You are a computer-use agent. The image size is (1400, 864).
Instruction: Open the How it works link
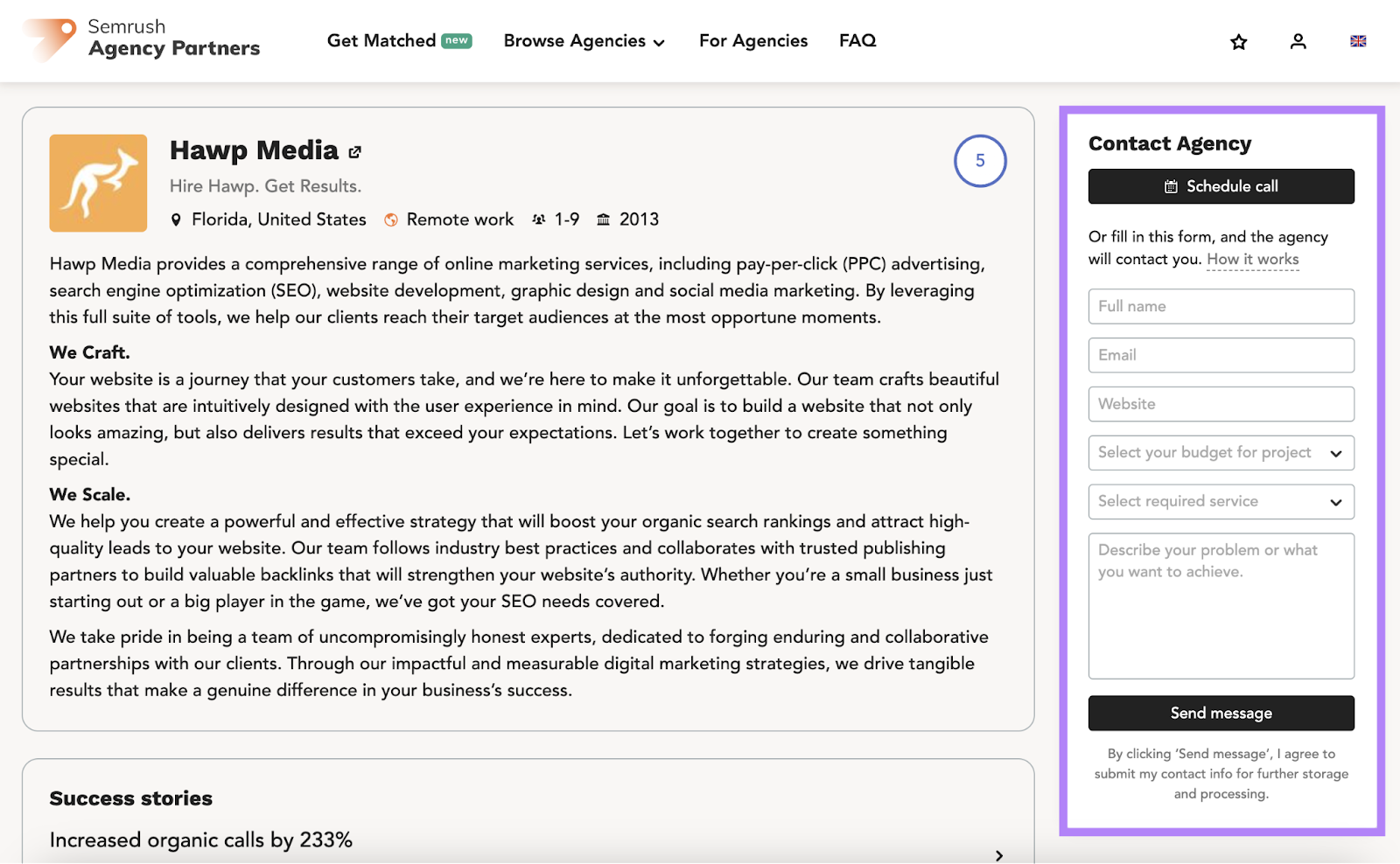pos(1252,260)
